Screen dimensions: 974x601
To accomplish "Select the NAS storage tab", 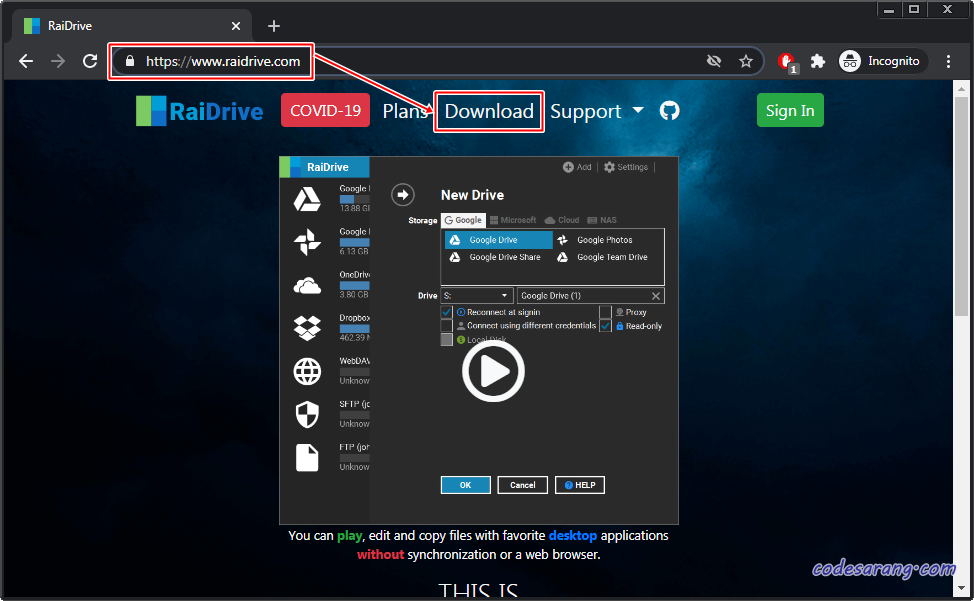I will point(602,220).
